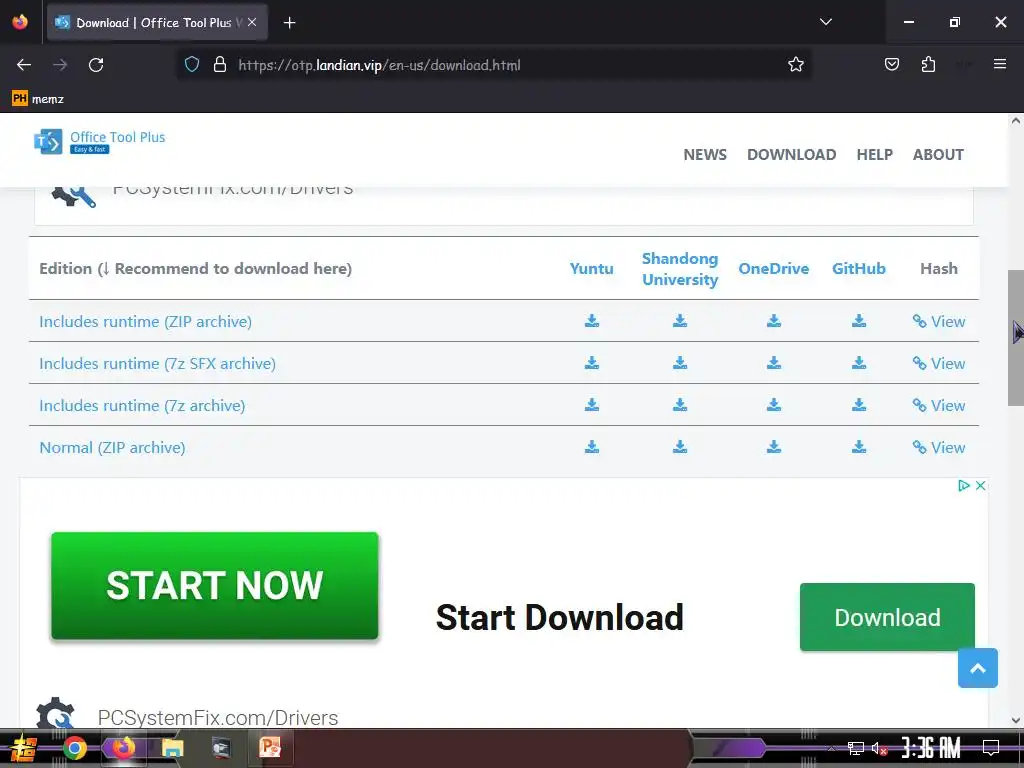Open the memz bookmark

point(38,99)
